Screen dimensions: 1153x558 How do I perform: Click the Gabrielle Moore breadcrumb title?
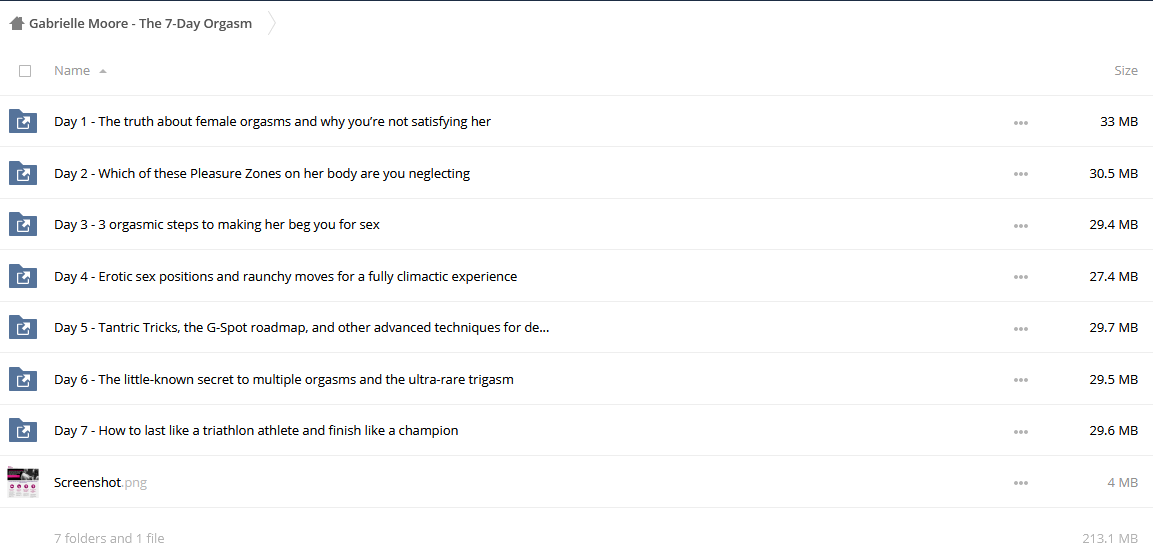click(x=140, y=24)
